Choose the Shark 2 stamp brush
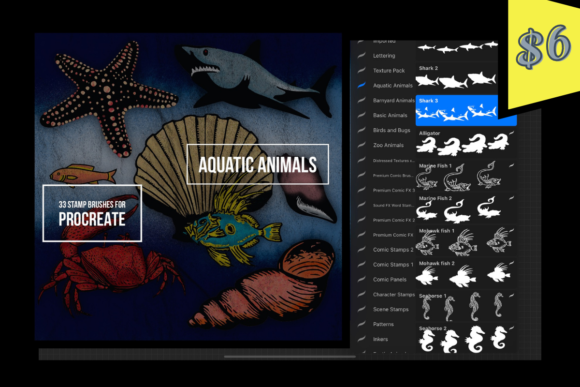The width and height of the screenshot is (580, 387). click(457, 77)
